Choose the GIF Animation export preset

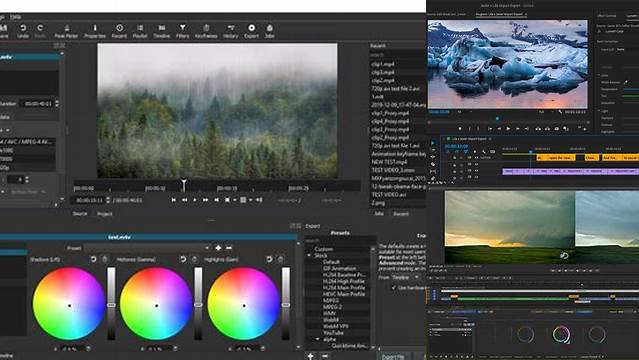(339, 269)
